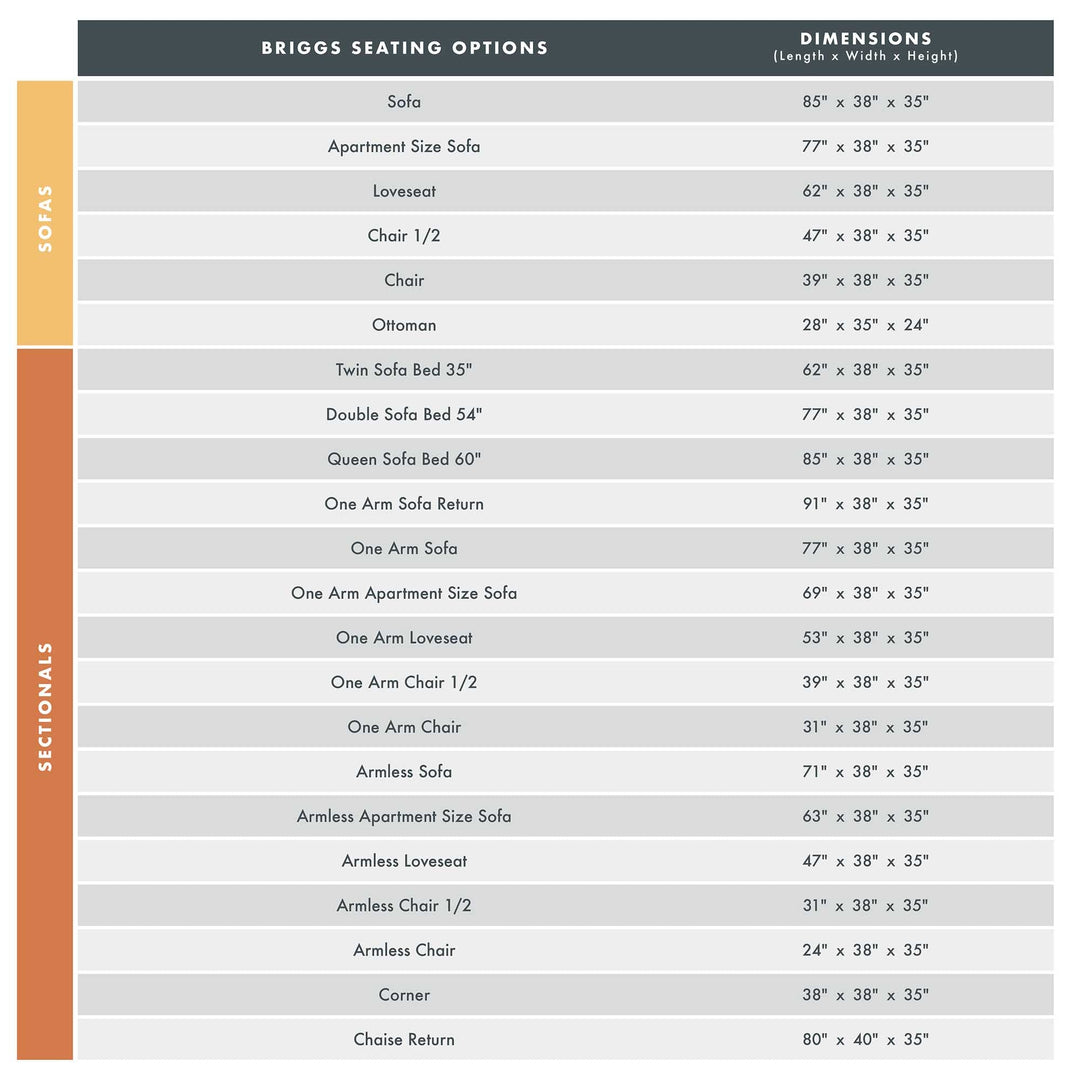Click the yellow Sofas category tab
The width and height of the screenshot is (1080, 1080).
[x=45, y=214]
